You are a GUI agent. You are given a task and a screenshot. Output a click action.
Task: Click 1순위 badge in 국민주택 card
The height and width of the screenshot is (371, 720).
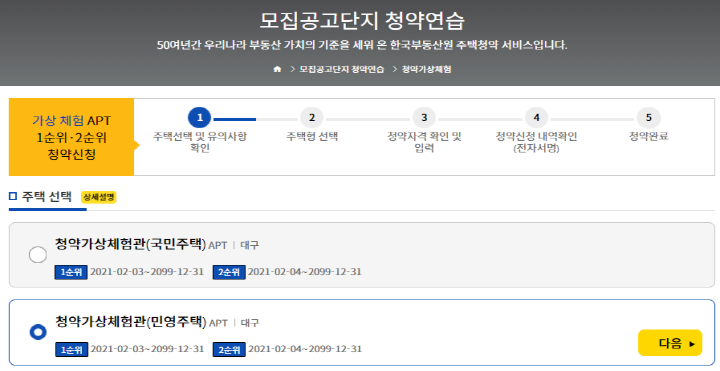[x=71, y=272]
